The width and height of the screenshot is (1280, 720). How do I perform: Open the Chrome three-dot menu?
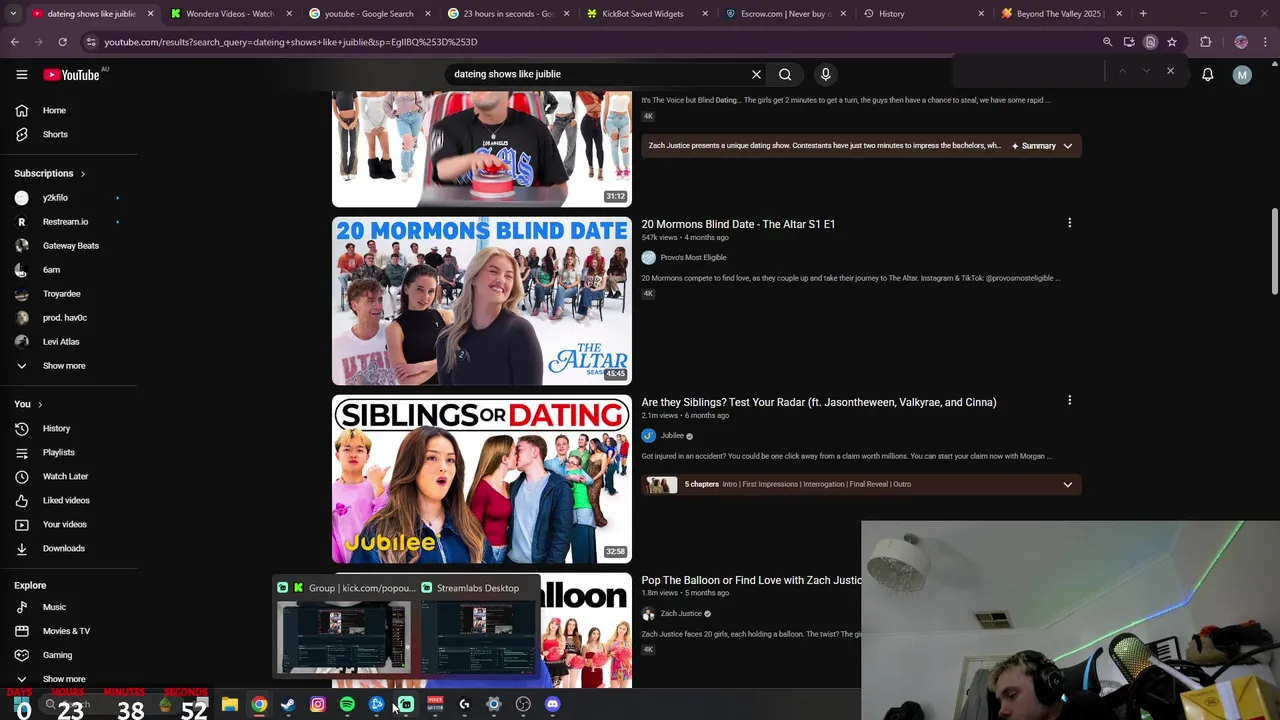click(1266, 42)
